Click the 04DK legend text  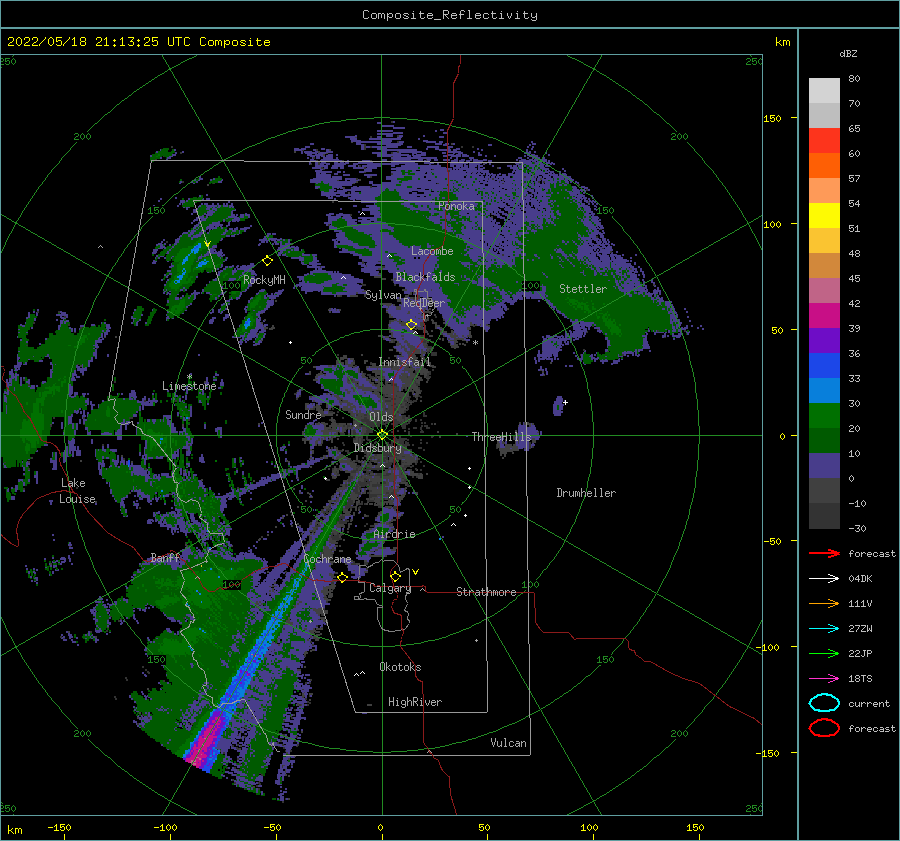pos(860,579)
